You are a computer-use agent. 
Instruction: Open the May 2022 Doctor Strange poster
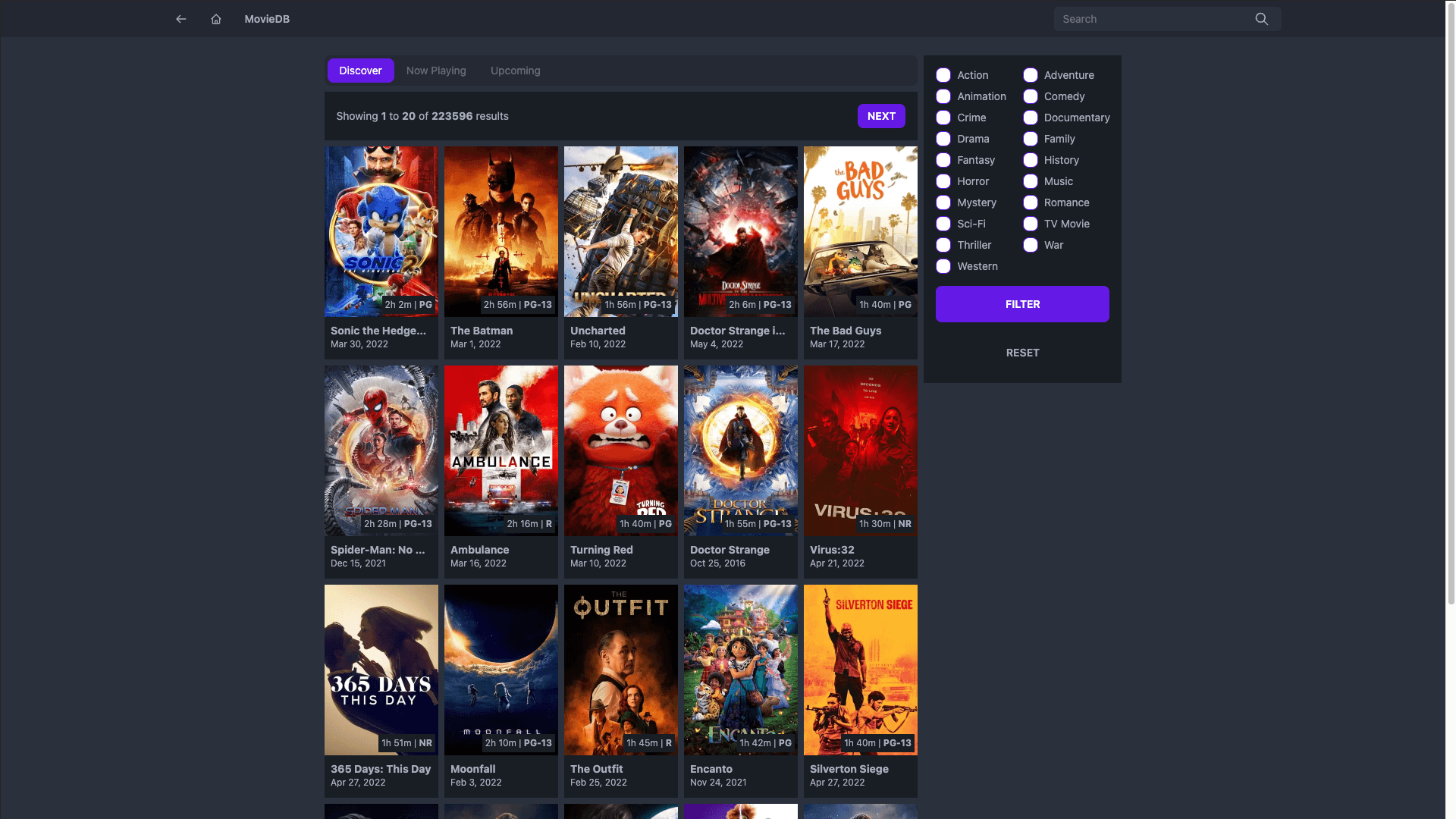tap(741, 231)
